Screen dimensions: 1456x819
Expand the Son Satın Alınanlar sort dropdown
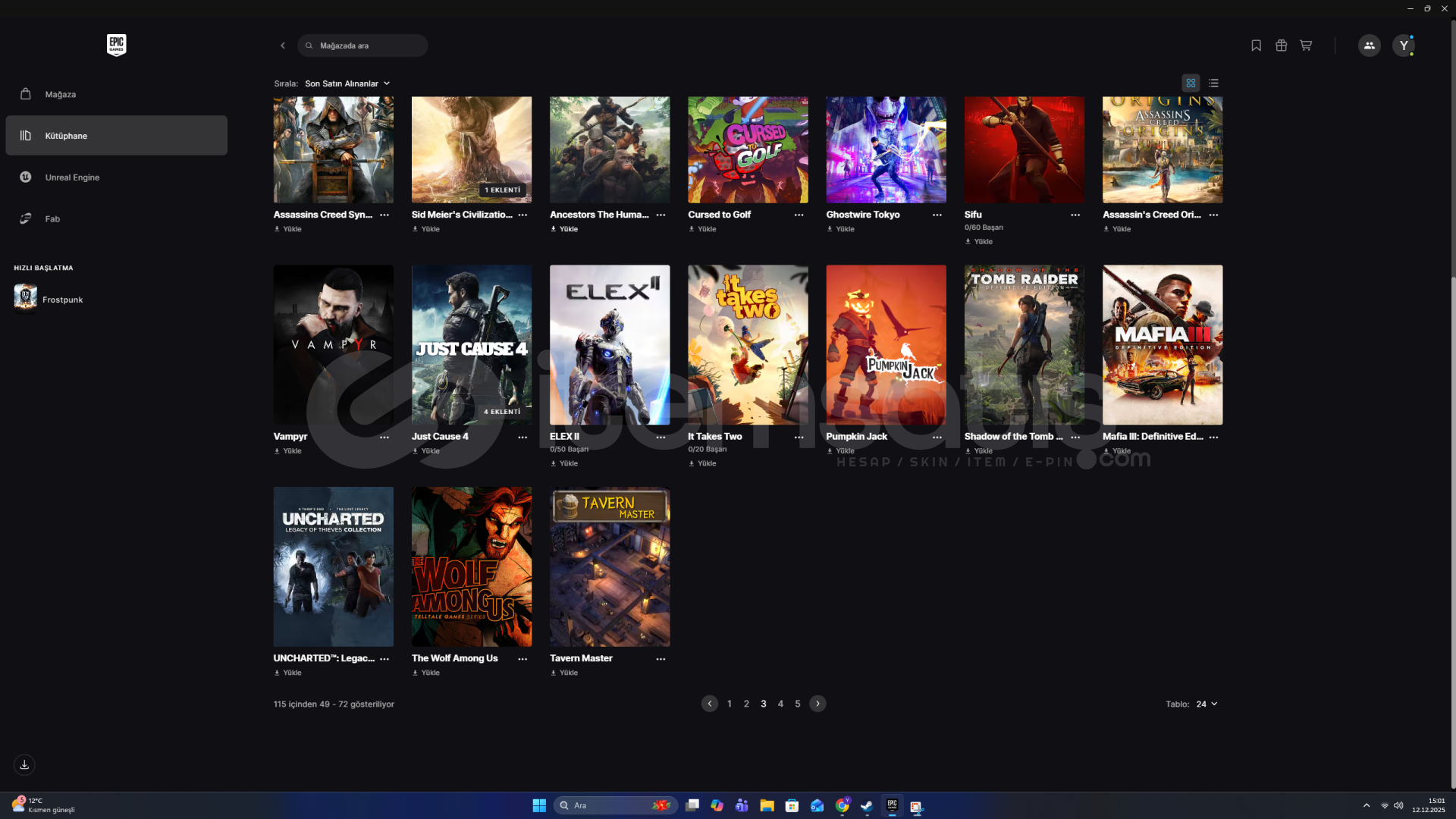(x=347, y=83)
